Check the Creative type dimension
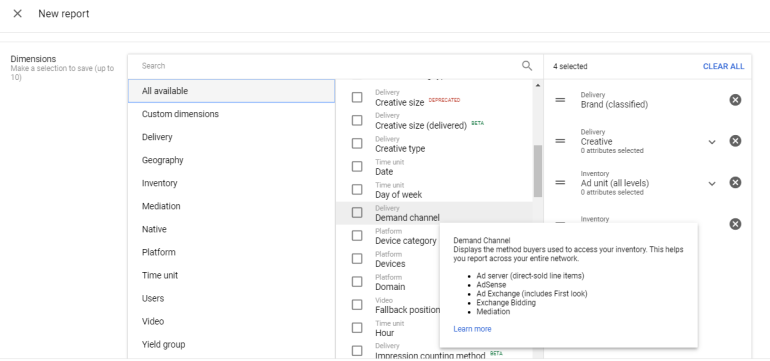 point(357,143)
